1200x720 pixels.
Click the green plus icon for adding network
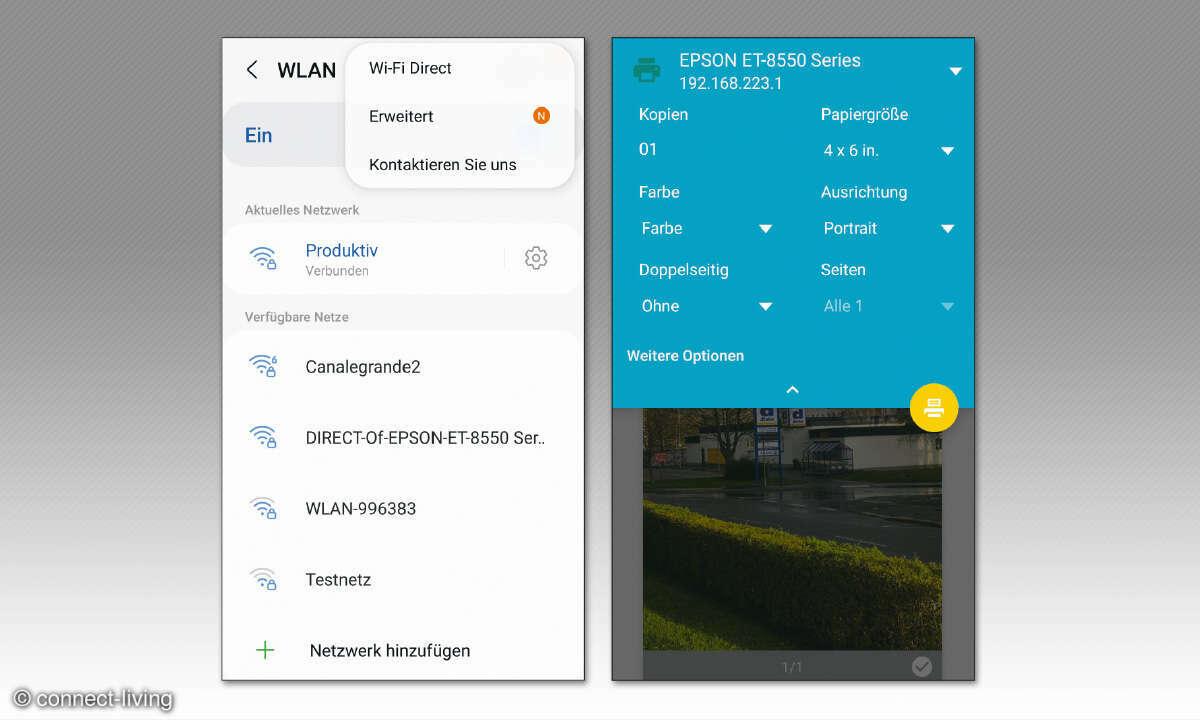click(x=265, y=651)
